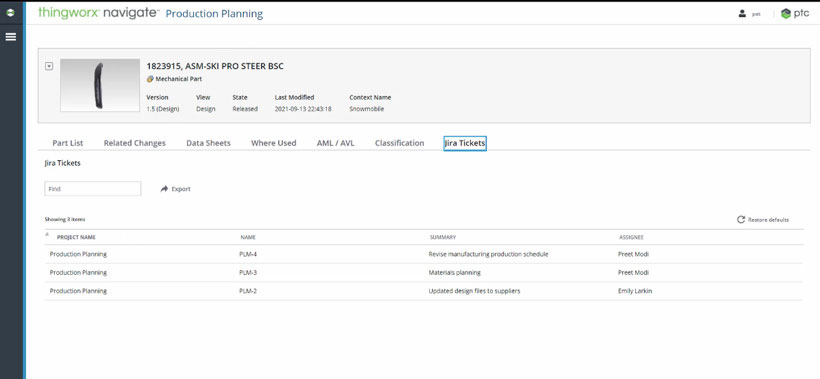Click version value 1.5 (Design)
This screenshot has width=820, height=379.
pyautogui.click(x=163, y=109)
